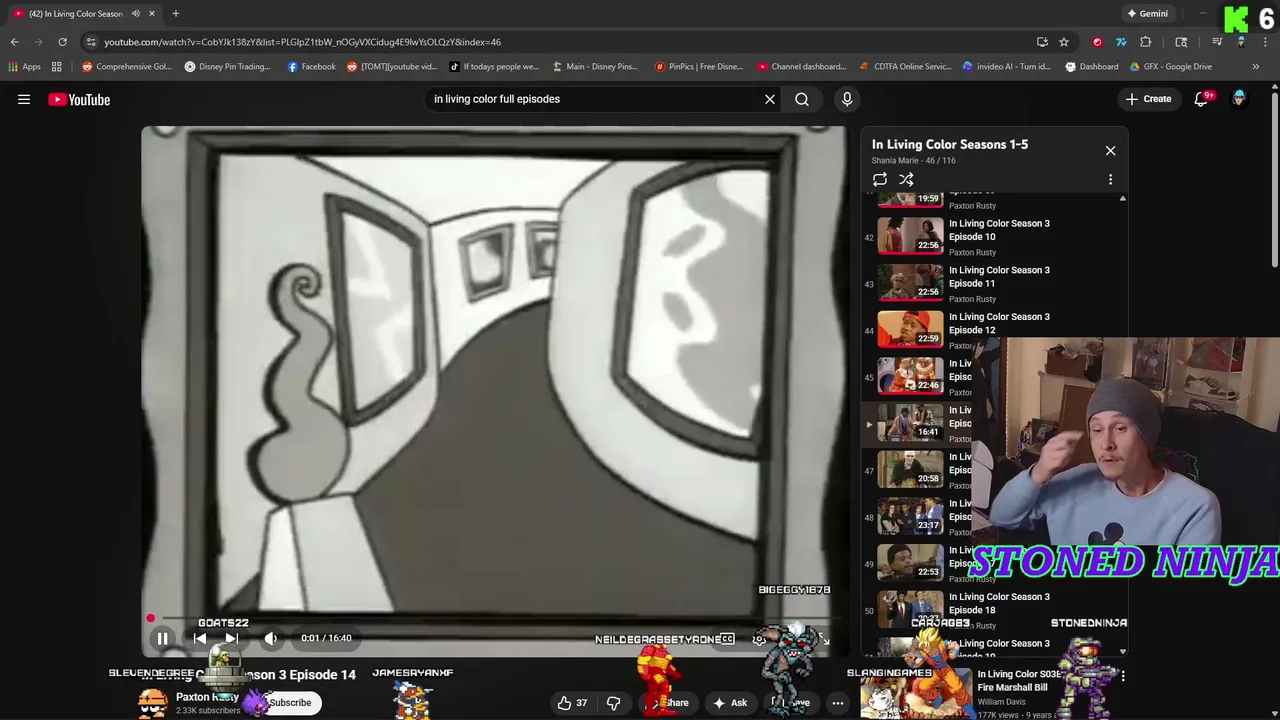The width and height of the screenshot is (1280, 720).
Task: Toggle playlist loop
Action: point(880,180)
